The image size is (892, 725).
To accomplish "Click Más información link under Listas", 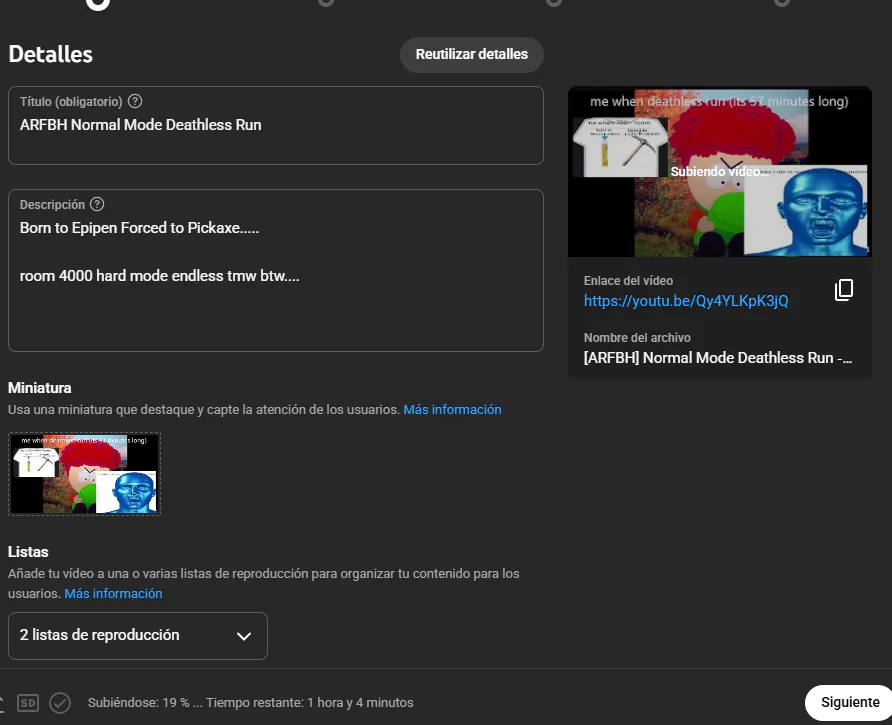I will 113,594.
